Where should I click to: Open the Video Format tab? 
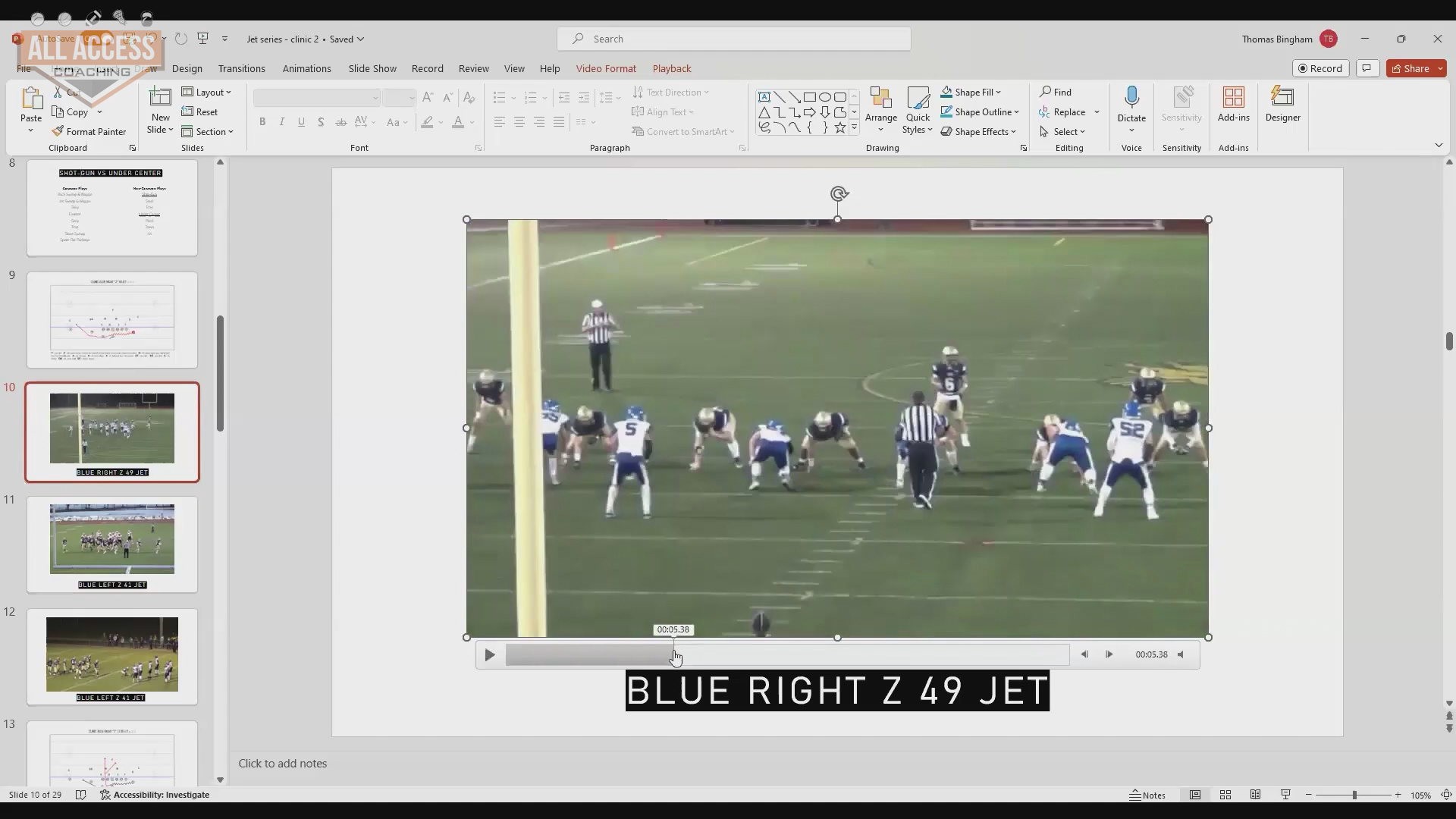pos(606,68)
